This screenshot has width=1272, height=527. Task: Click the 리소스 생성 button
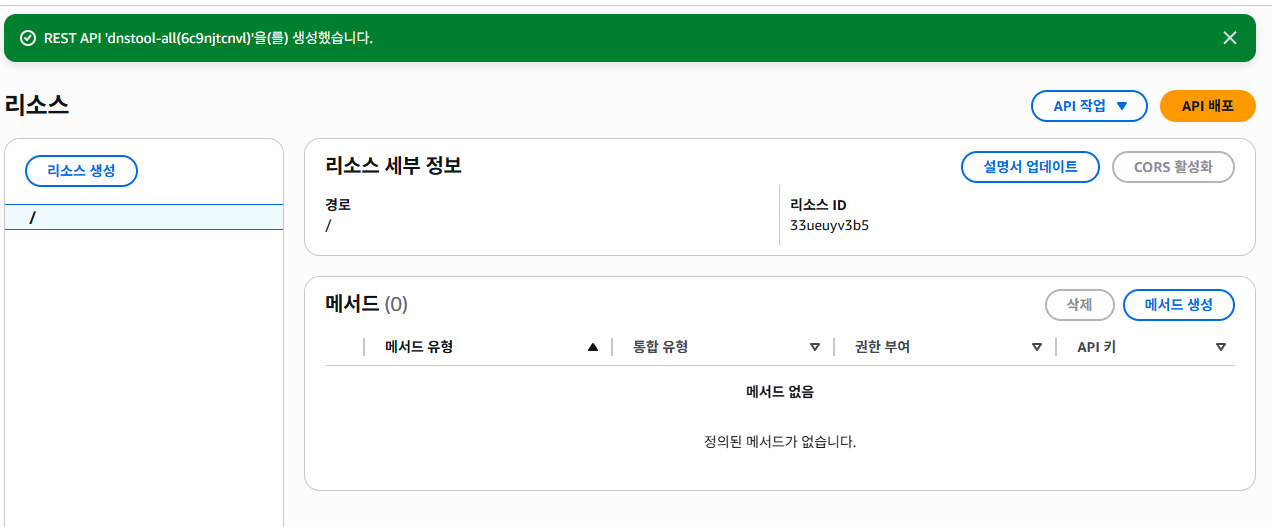pyautogui.click(x=81, y=171)
